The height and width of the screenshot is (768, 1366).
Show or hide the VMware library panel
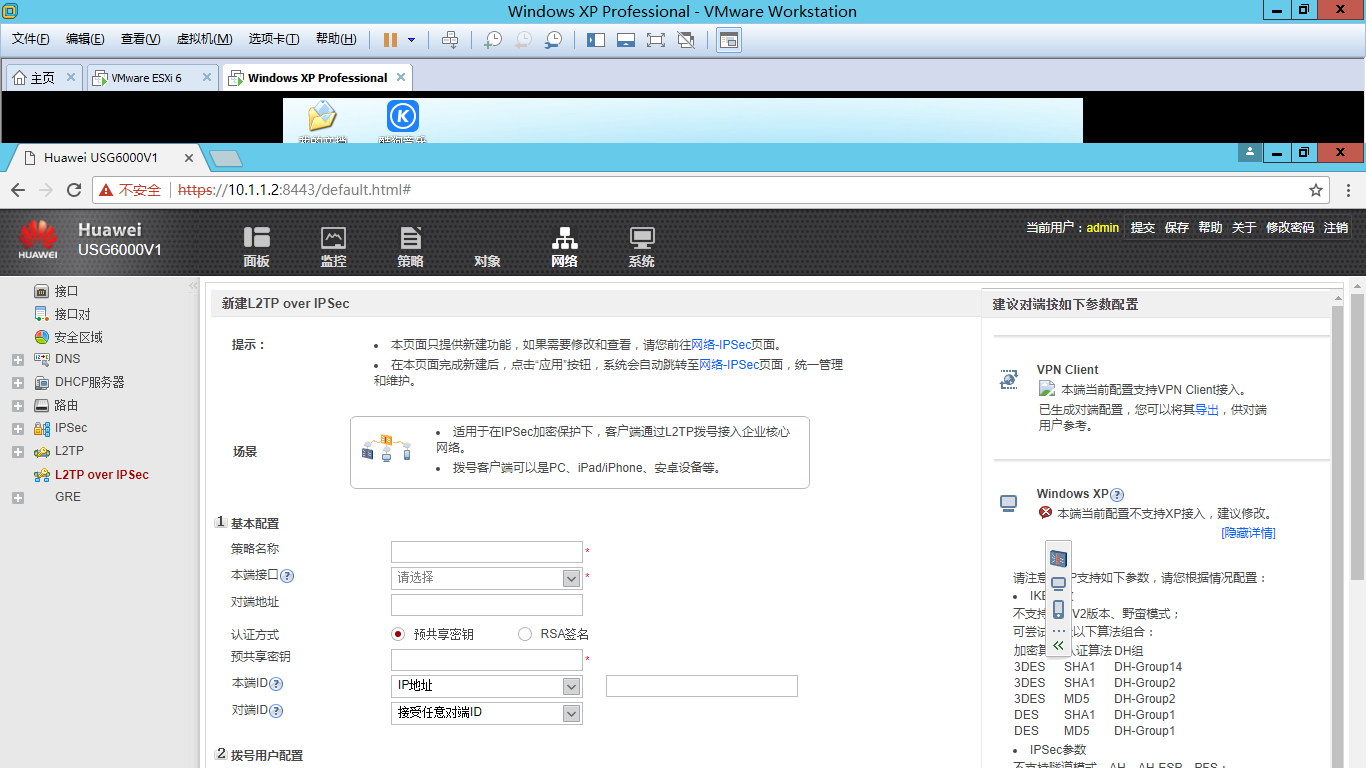click(596, 40)
